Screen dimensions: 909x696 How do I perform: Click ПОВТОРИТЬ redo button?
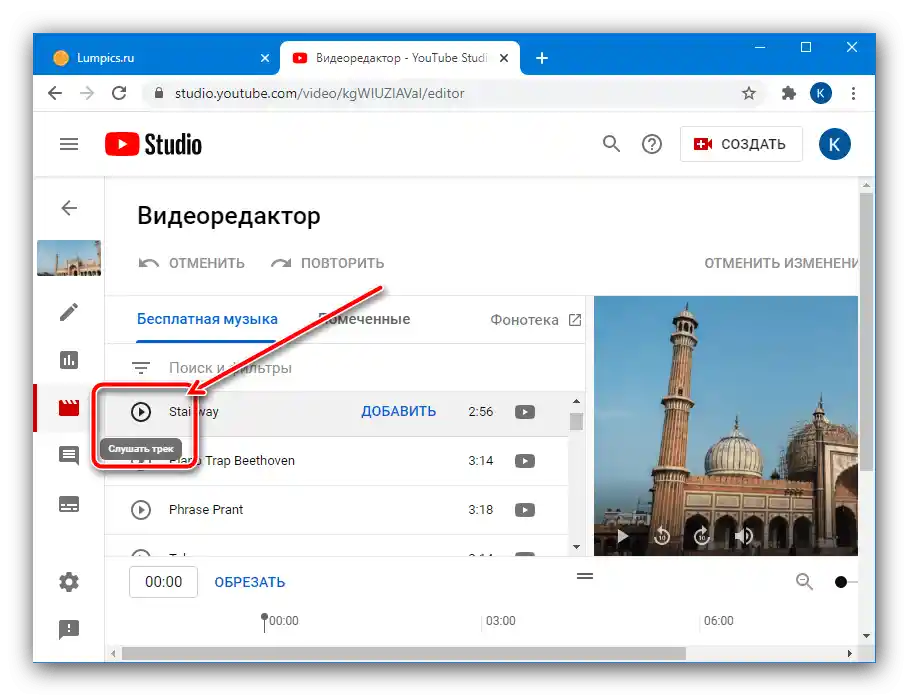pyautogui.click(x=327, y=263)
